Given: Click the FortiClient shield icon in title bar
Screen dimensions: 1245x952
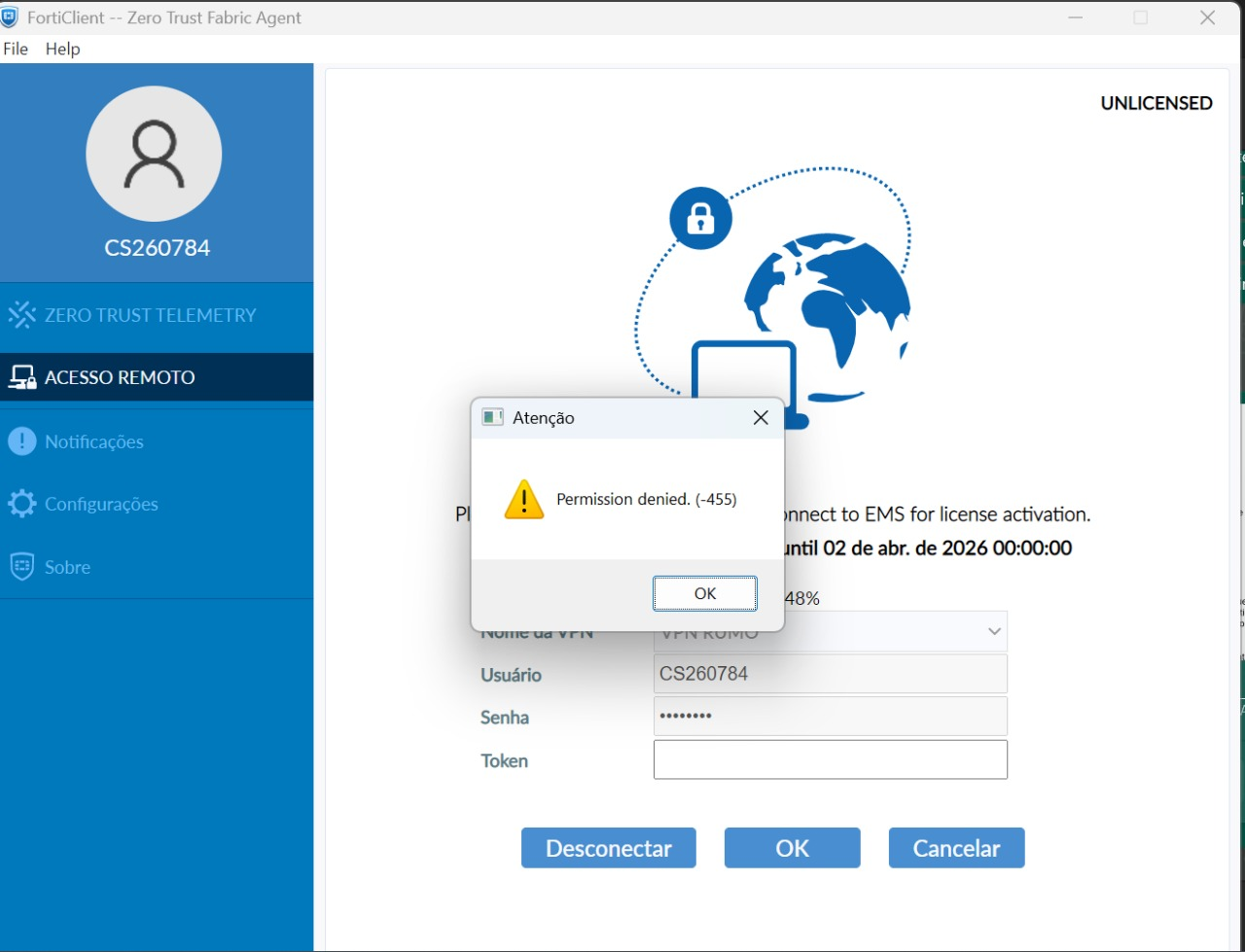Looking at the screenshot, I should pyautogui.click(x=9, y=17).
